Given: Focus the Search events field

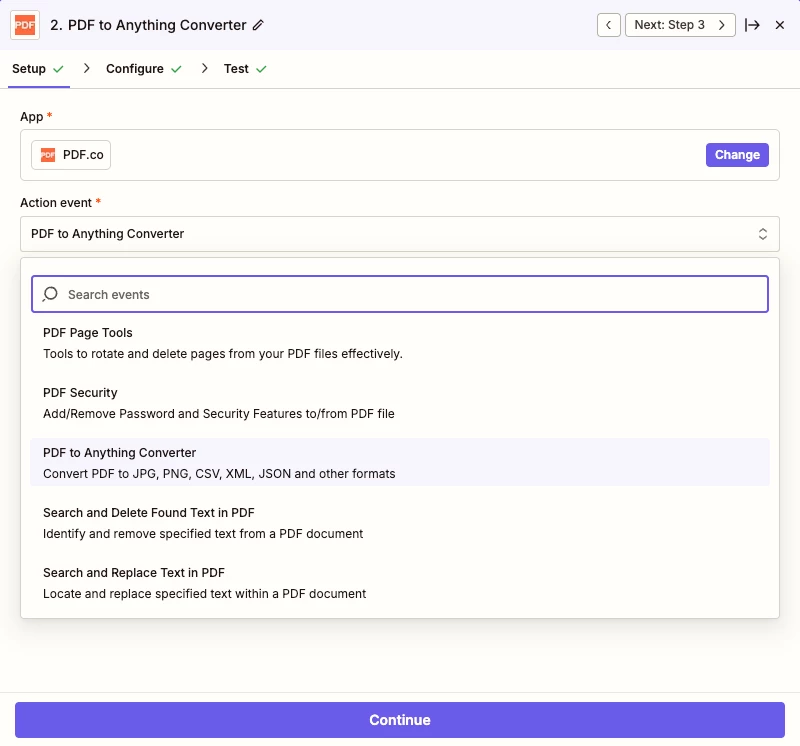Looking at the screenshot, I should pos(399,294).
